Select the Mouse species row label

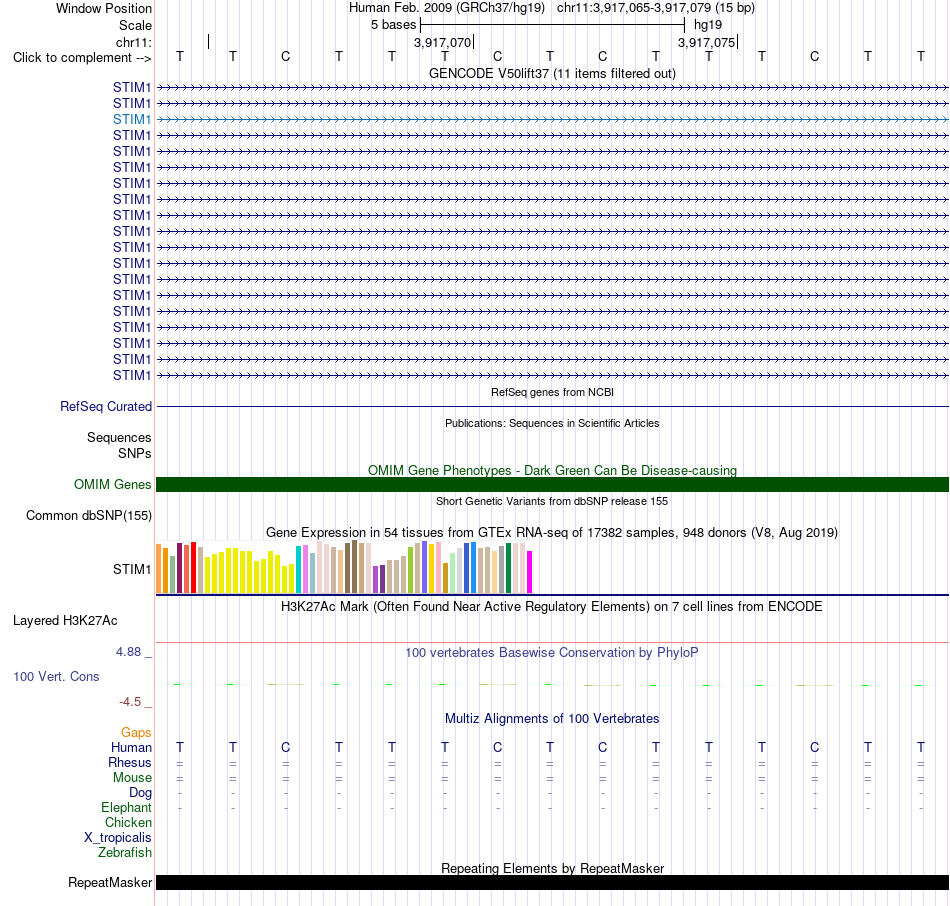[x=132, y=778]
